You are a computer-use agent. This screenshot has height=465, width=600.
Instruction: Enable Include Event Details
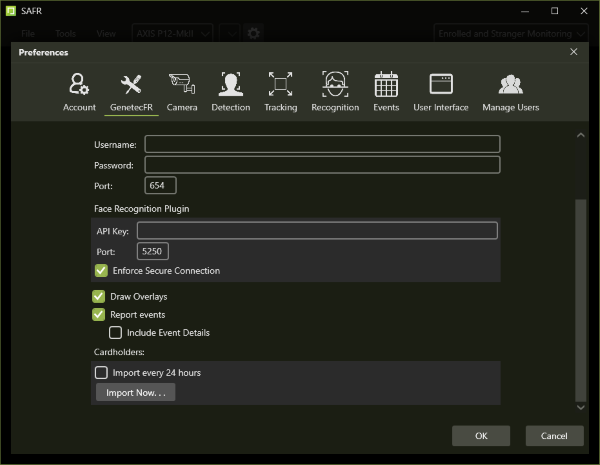point(115,333)
